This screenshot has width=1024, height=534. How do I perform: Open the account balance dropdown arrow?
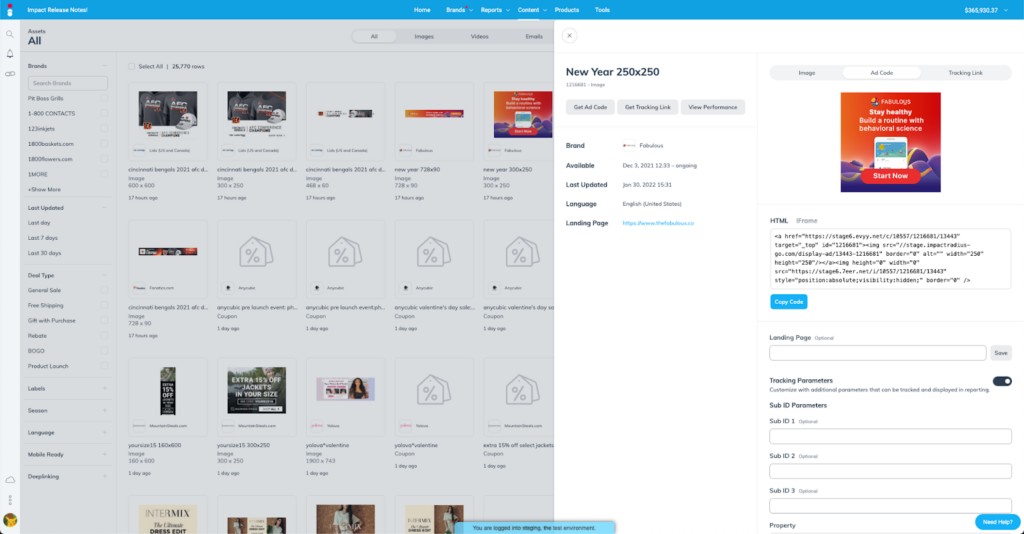click(x=1007, y=10)
